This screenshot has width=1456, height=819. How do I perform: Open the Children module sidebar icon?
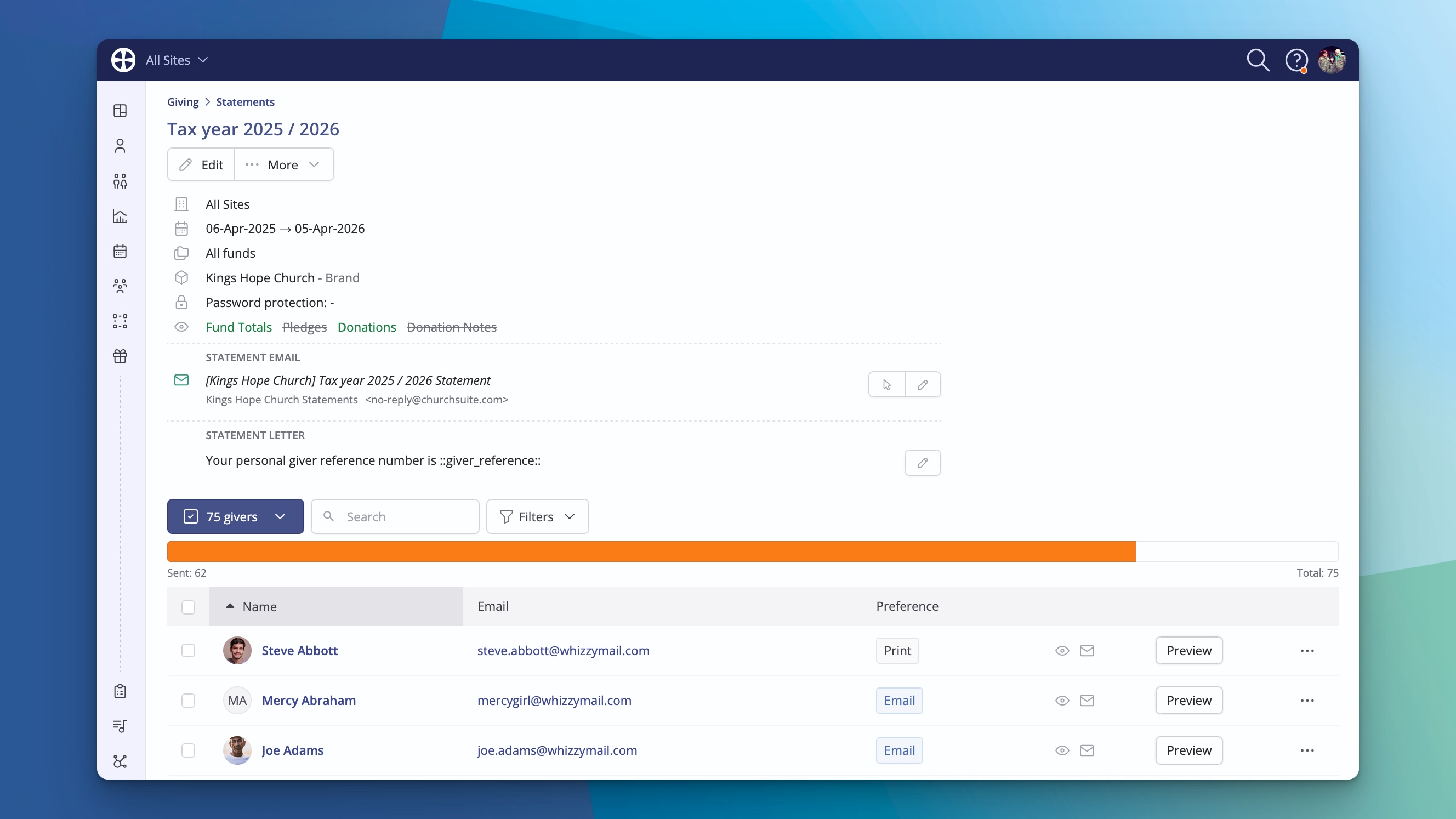click(x=120, y=181)
